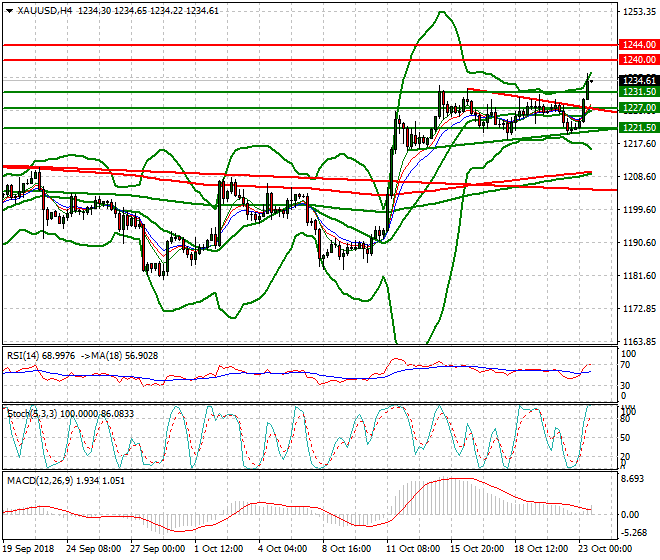Click the 4 Oct 04:00 time label
The width and height of the screenshot is (660, 560).
[x=282, y=549]
